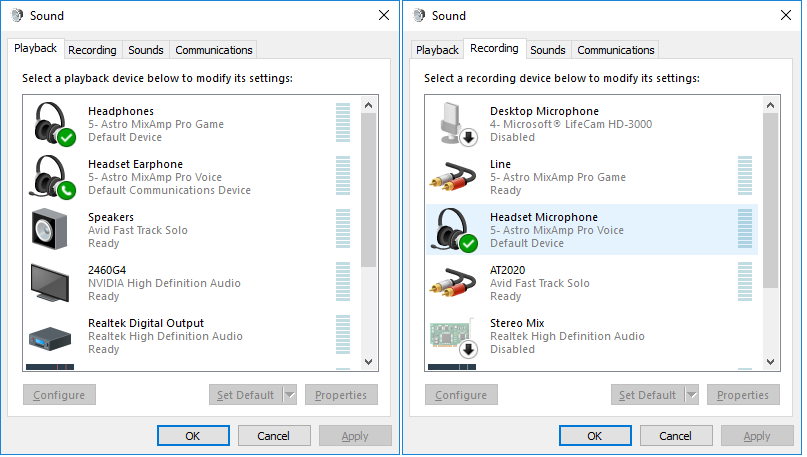The image size is (807, 457).
Task: Click the speaker icon in the left Sound title bar
Action: tap(17, 15)
